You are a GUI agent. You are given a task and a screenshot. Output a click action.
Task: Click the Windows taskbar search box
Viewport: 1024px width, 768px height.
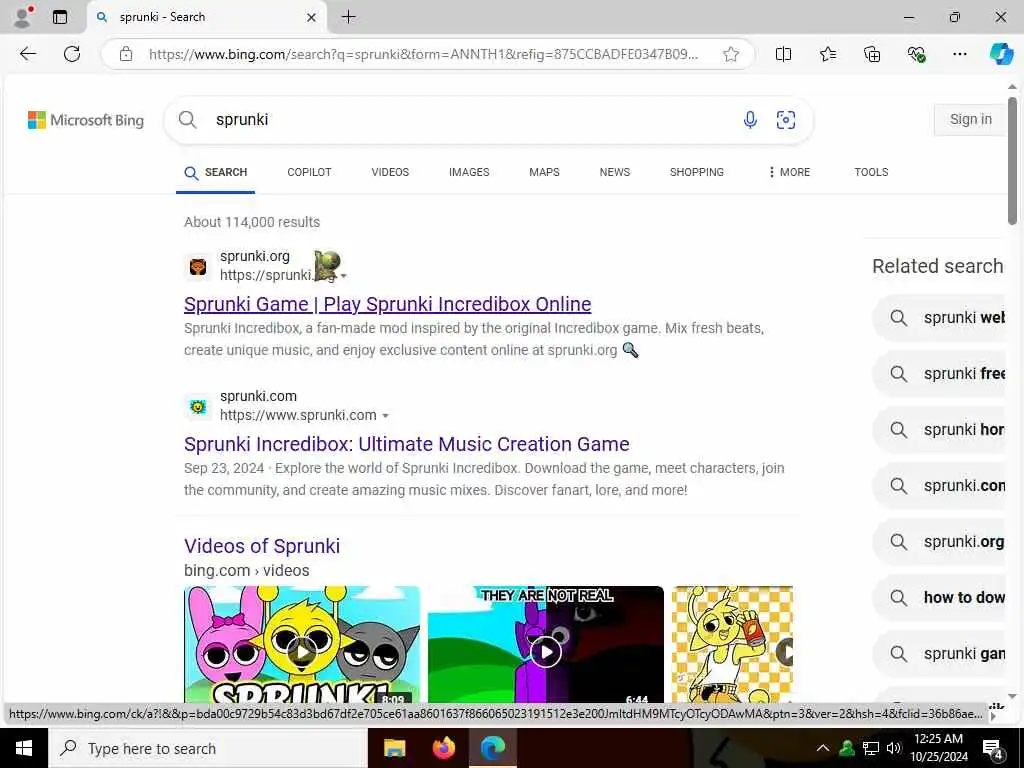point(208,748)
